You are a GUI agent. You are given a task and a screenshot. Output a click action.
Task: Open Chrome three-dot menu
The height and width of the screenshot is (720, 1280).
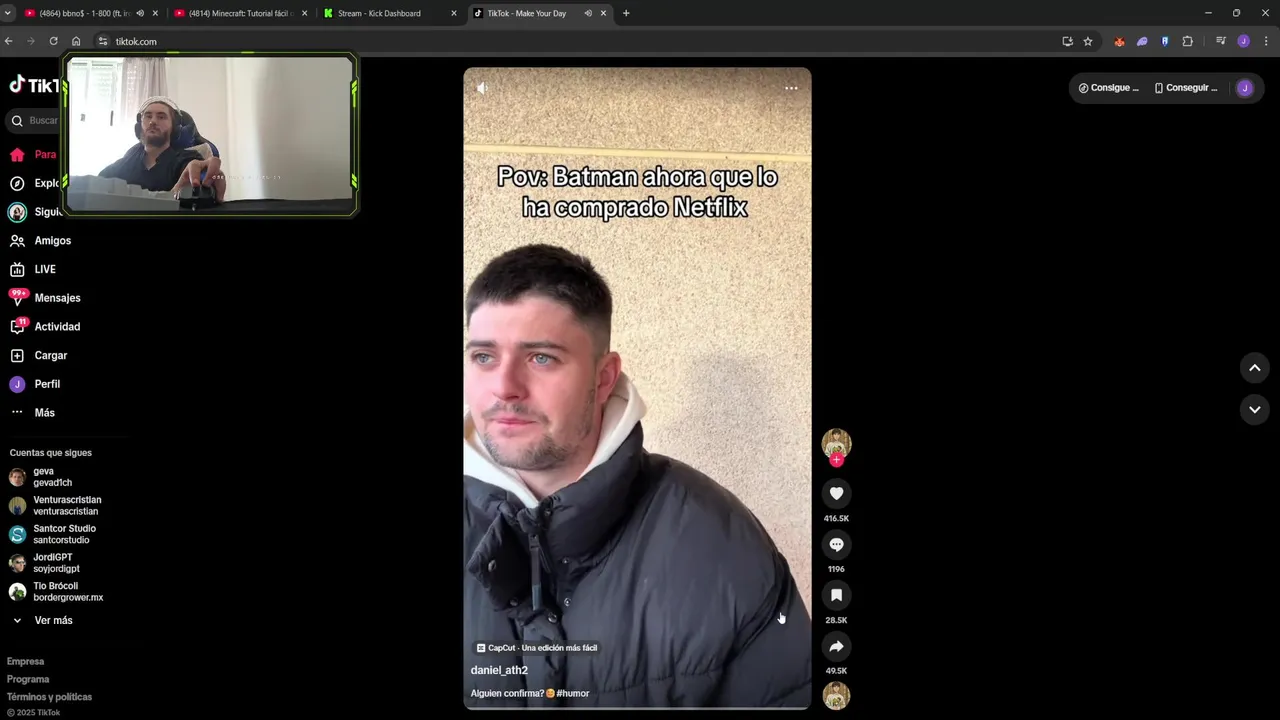click(1266, 41)
